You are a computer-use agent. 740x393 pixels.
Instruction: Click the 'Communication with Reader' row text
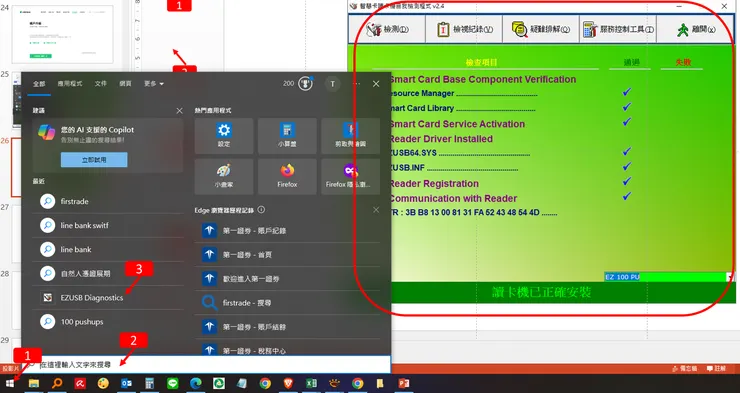coord(453,199)
